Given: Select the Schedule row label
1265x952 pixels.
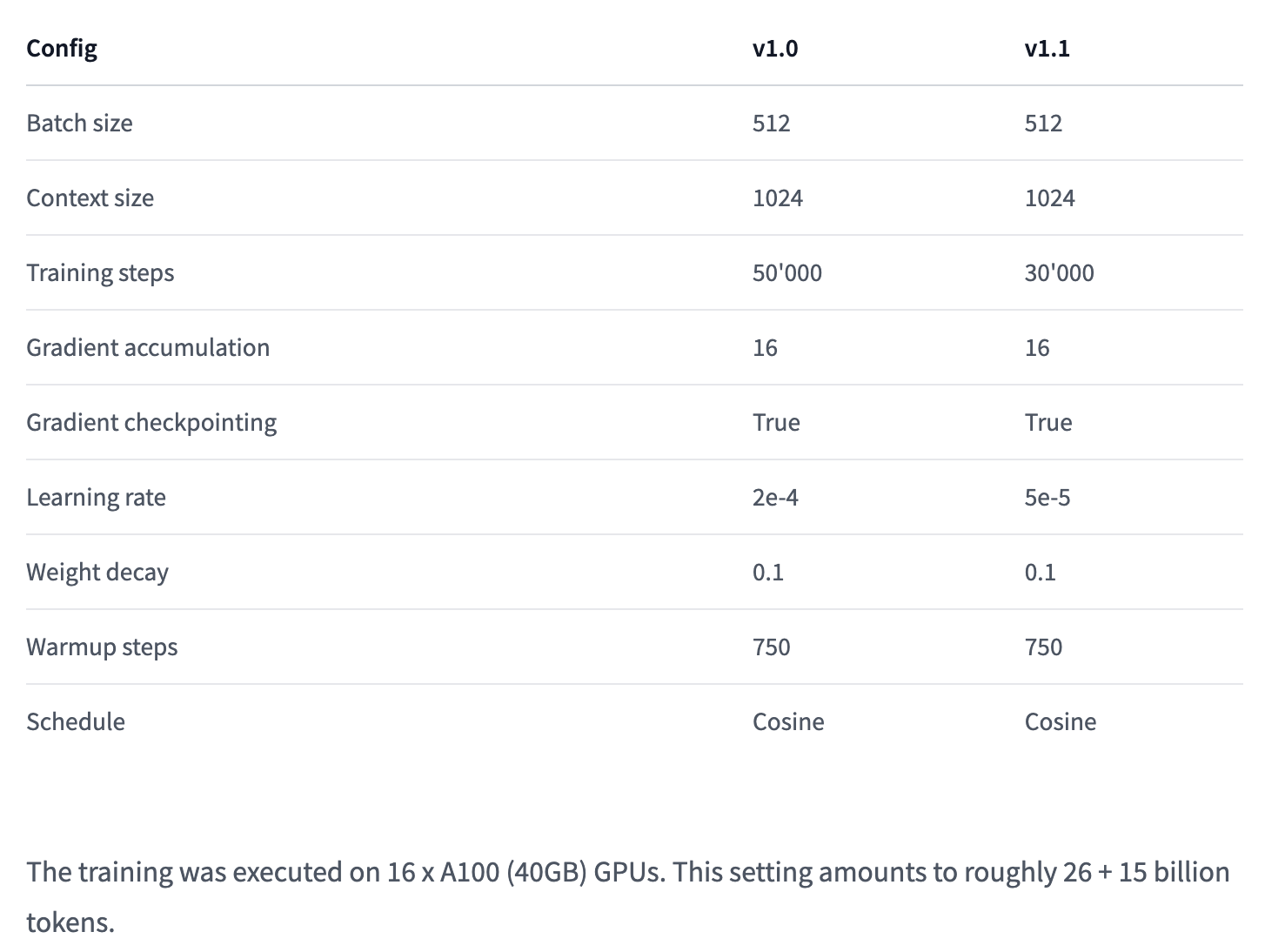Looking at the screenshot, I should (x=76, y=721).
